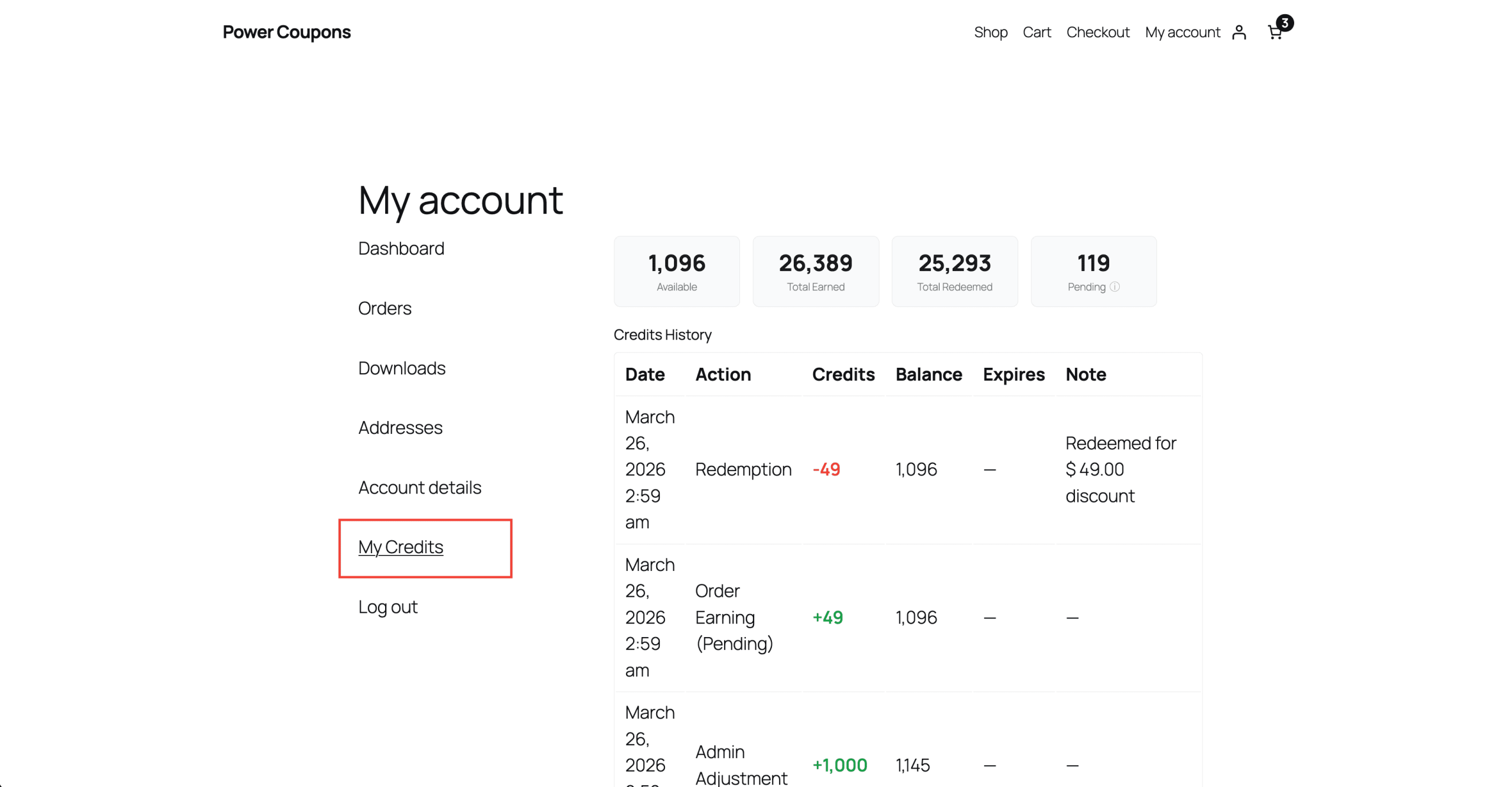Open the Dashboard sidebar link

[x=401, y=249]
